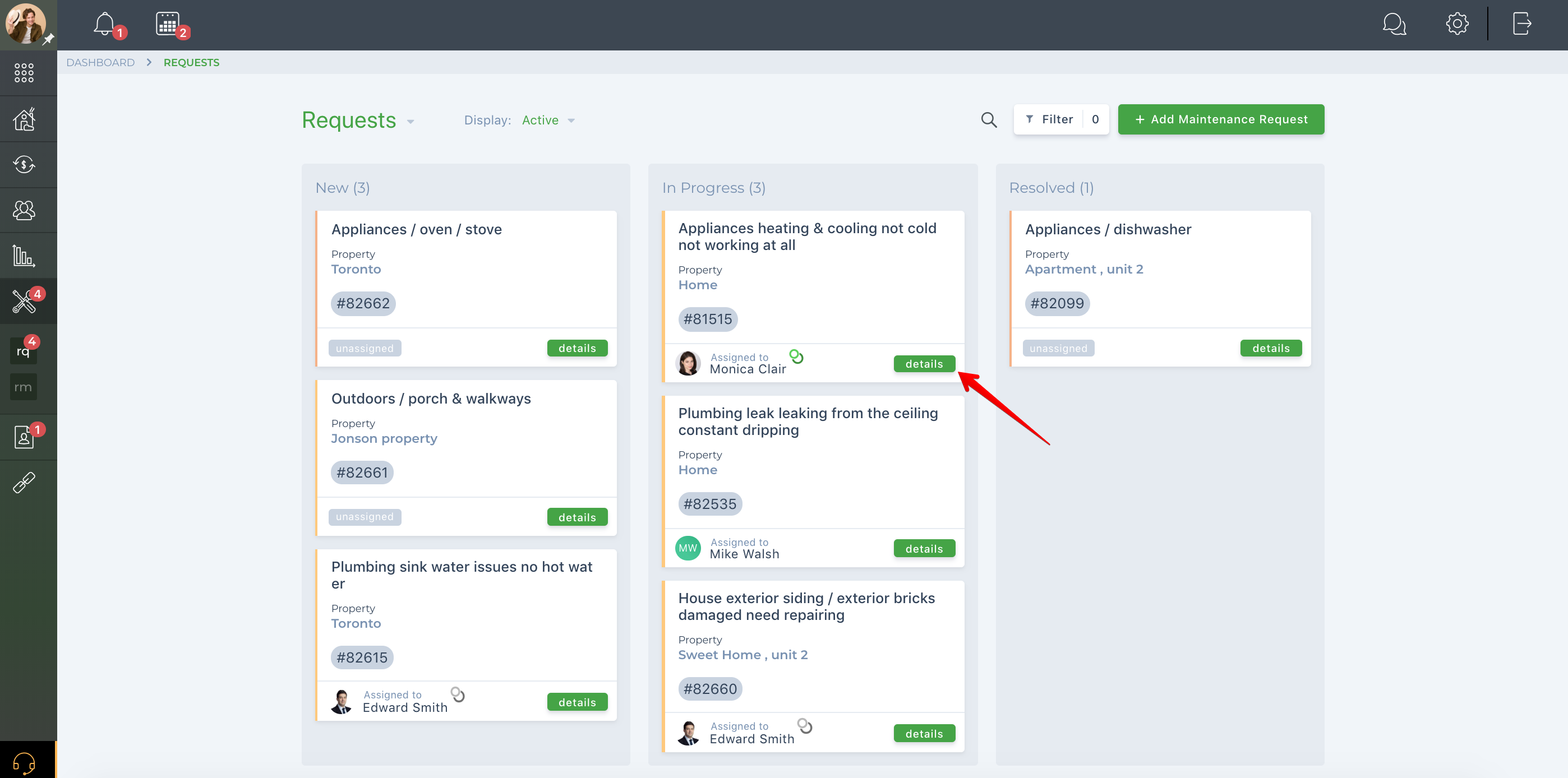The width and height of the screenshot is (1568, 778).
Task: Open the properties house icon in sidebar
Action: [24, 119]
